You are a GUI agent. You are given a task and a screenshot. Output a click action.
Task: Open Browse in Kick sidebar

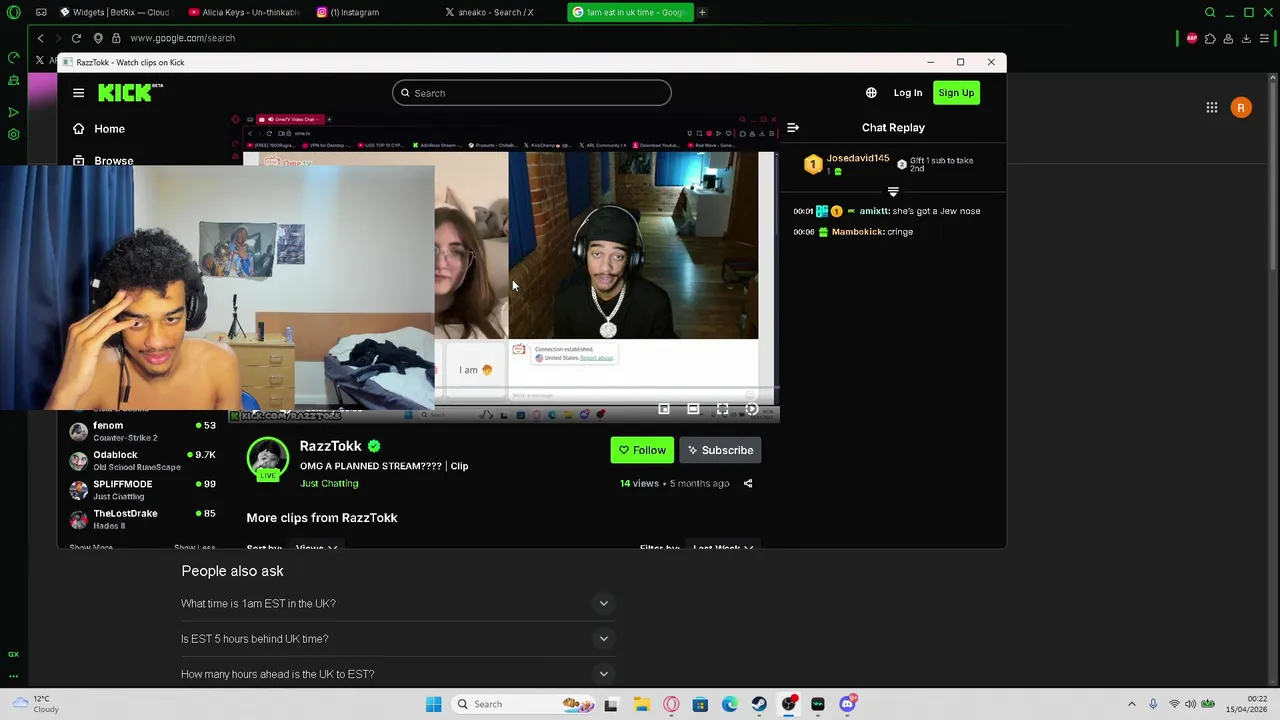click(102, 160)
